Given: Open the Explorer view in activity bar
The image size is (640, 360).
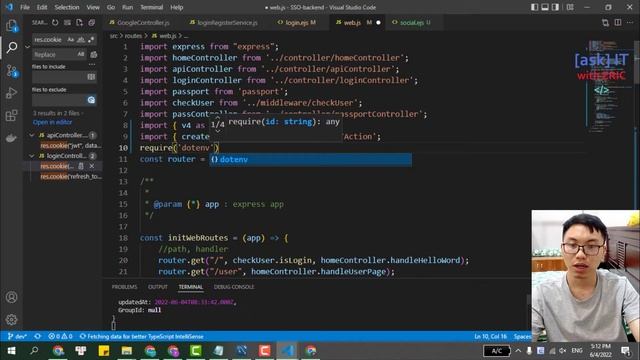Looking at the screenshot, I should pos(11,25).
